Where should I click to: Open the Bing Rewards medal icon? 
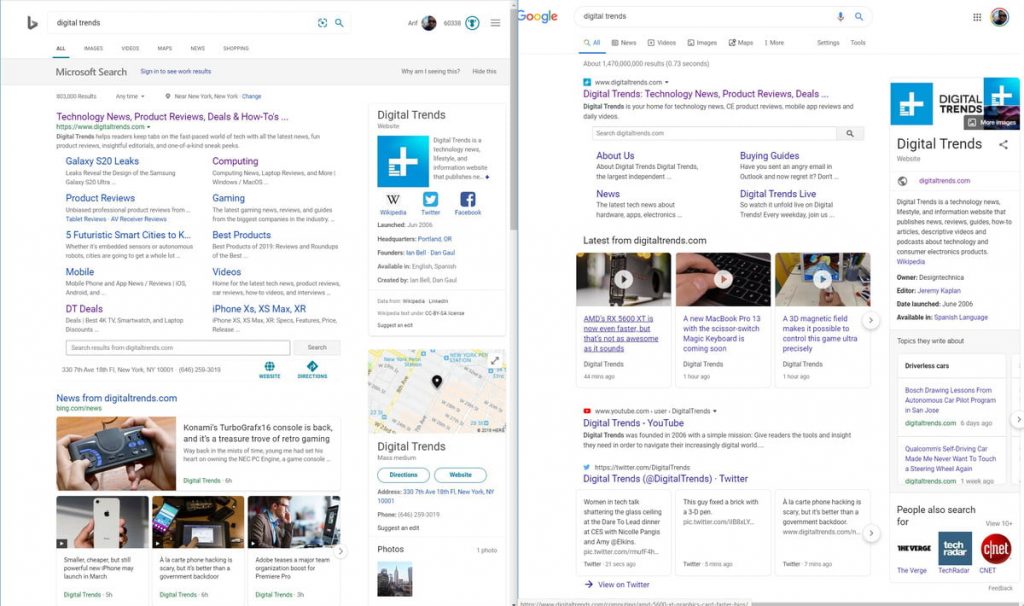(472, 23)
